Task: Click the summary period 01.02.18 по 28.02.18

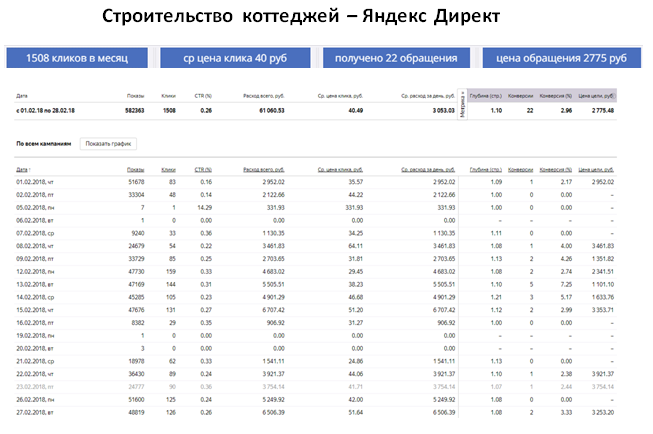Action: [45, 110]
